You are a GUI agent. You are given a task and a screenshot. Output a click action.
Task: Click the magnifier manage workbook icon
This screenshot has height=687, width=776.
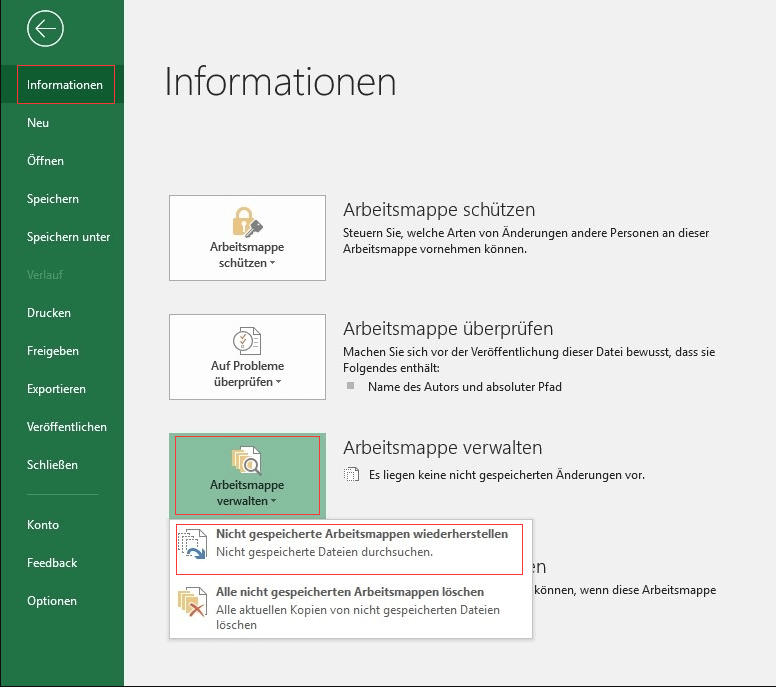[x=247, y=460]
